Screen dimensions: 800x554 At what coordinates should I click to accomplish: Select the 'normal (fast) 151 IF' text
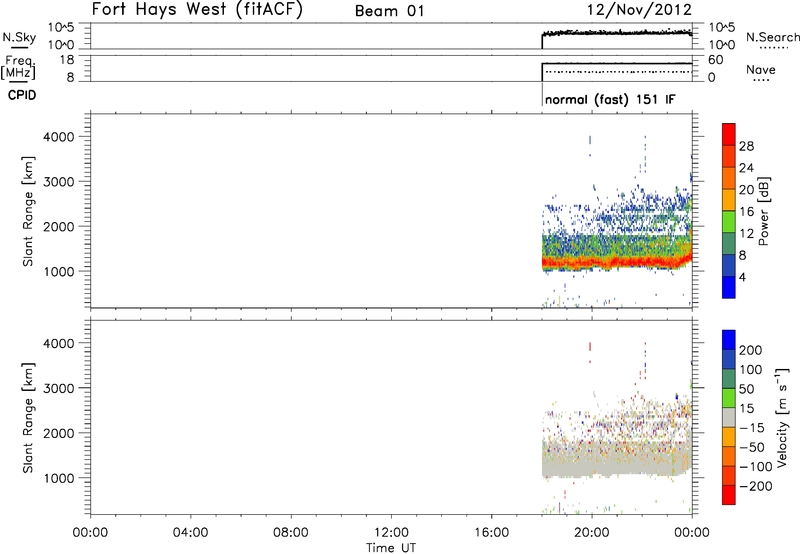(x=610, y=99)
